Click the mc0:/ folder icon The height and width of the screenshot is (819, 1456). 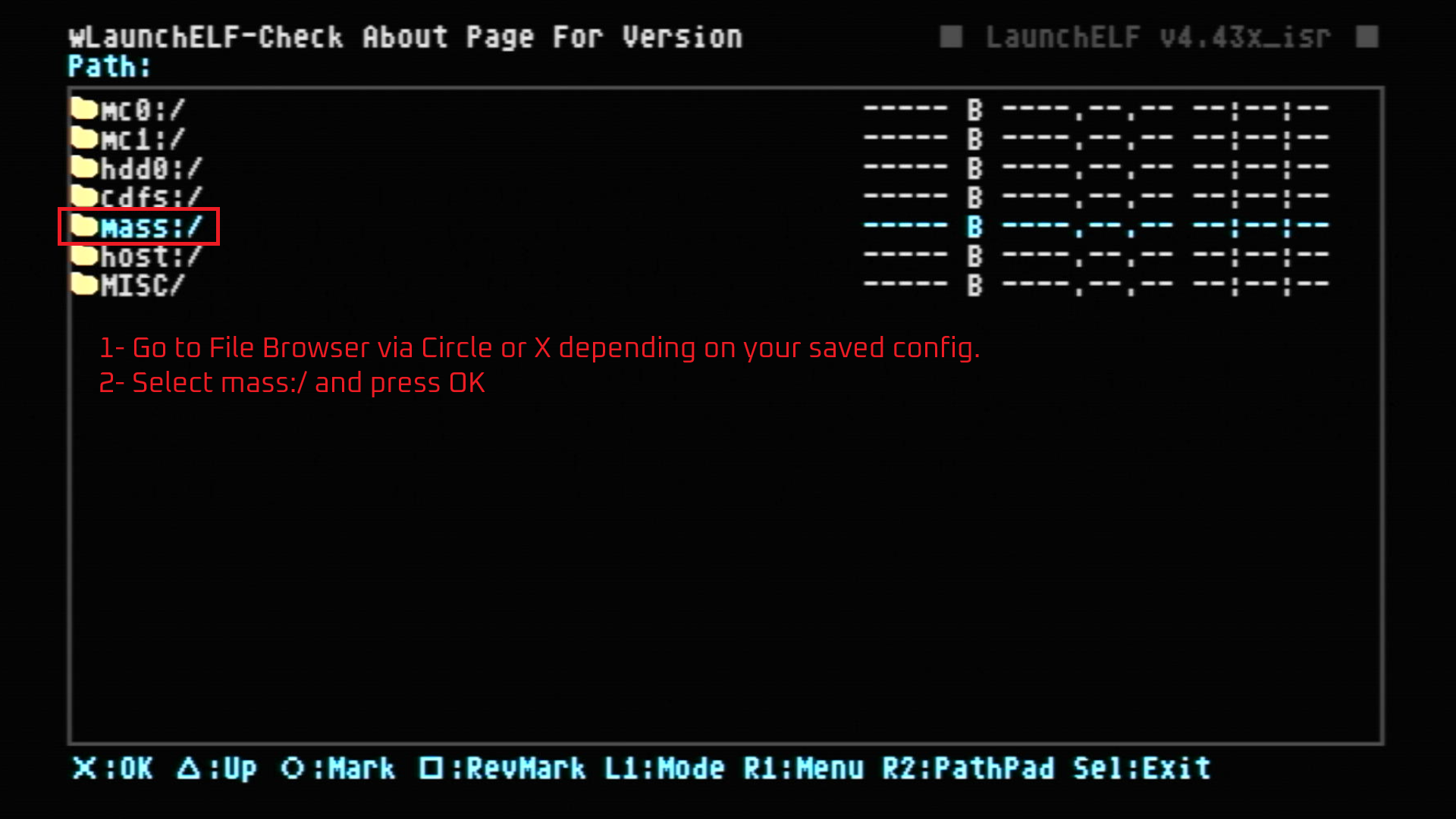[x=85, y=109]
